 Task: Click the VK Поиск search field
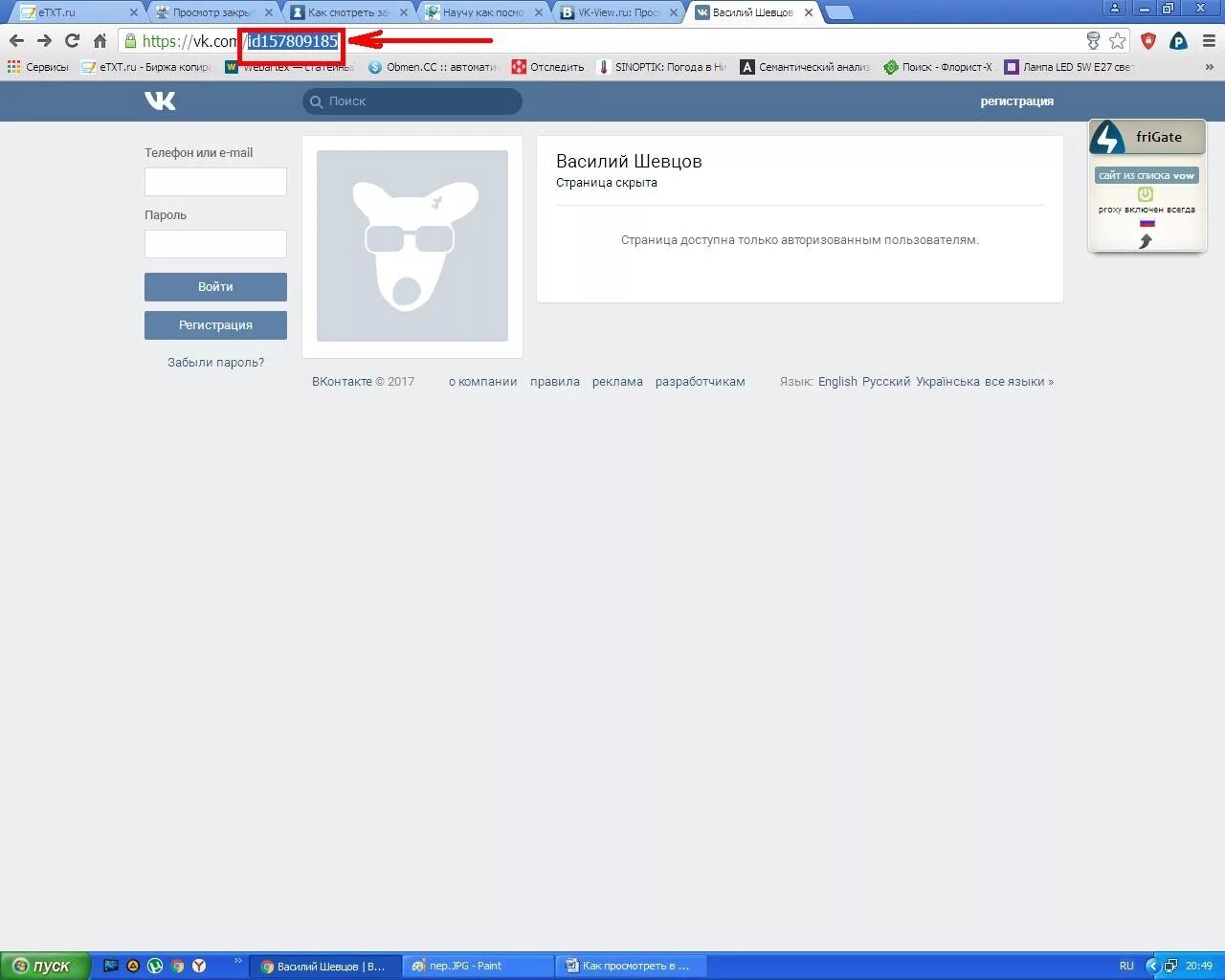412,100
